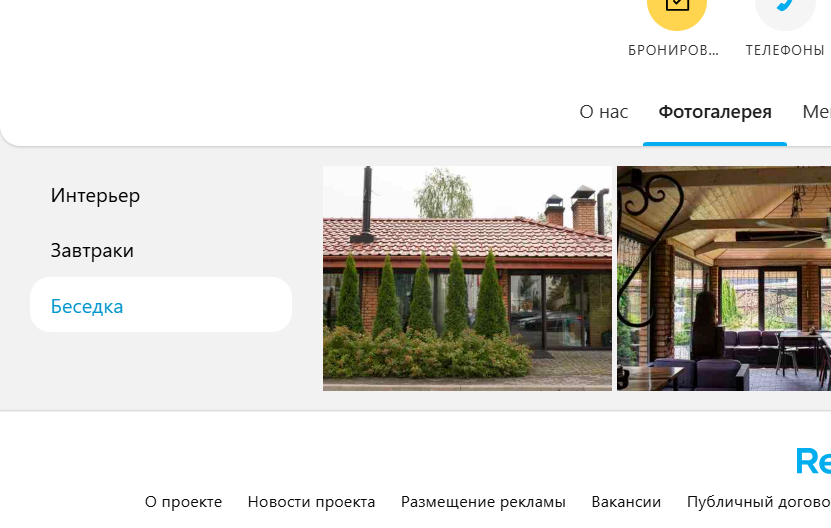This screenshot has height=528, width=831.
Task: Click the БРОНИРОВ... label text
Action: pos(674,50)
